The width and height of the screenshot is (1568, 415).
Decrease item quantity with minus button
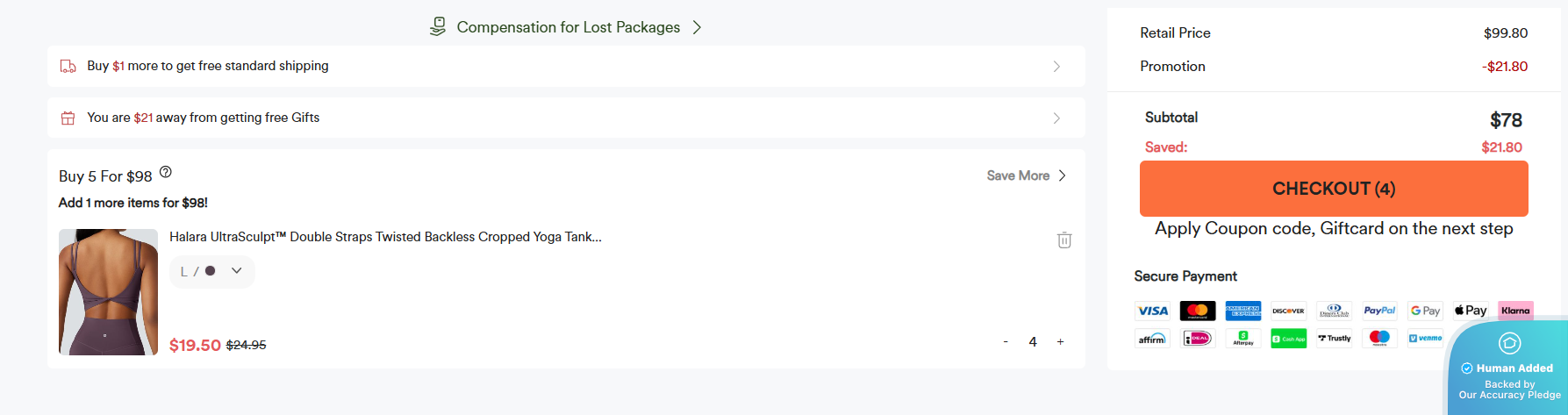(1006, 342)
